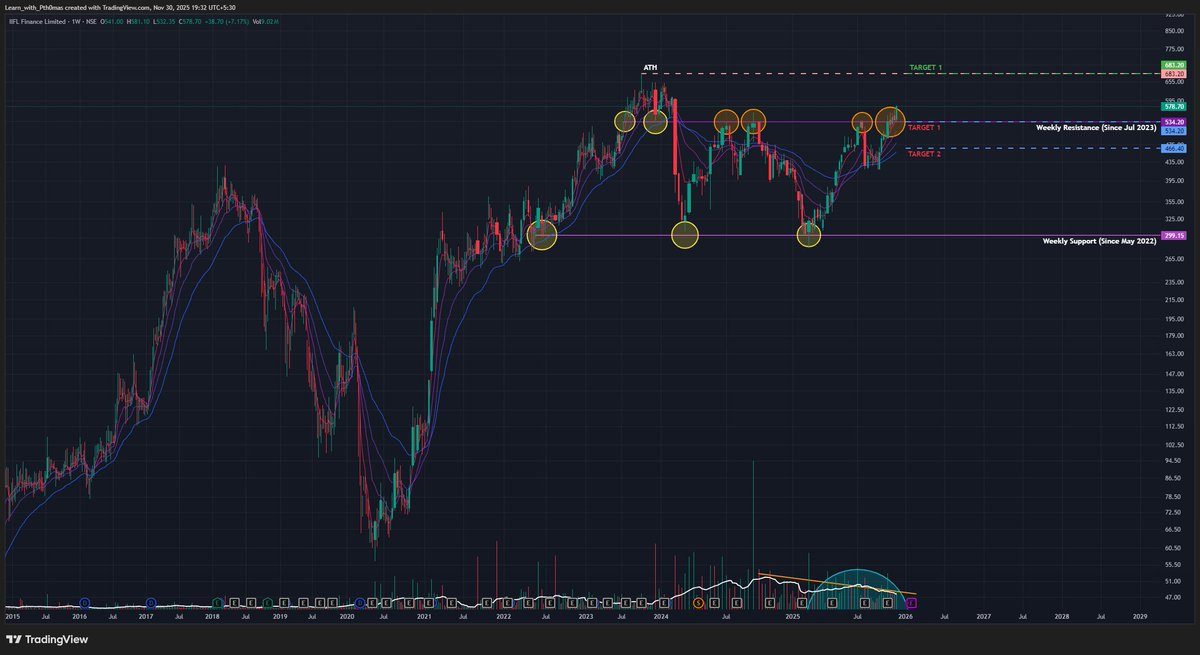Click the blue circle dividend icon near 2020
Image resolution: width=1200 pixels, height=655 pixels.
(359, 602)
